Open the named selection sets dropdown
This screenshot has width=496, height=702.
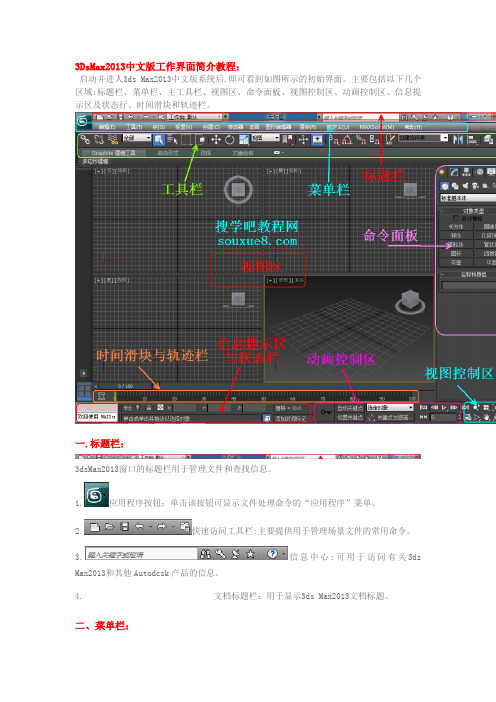(423, 138)
